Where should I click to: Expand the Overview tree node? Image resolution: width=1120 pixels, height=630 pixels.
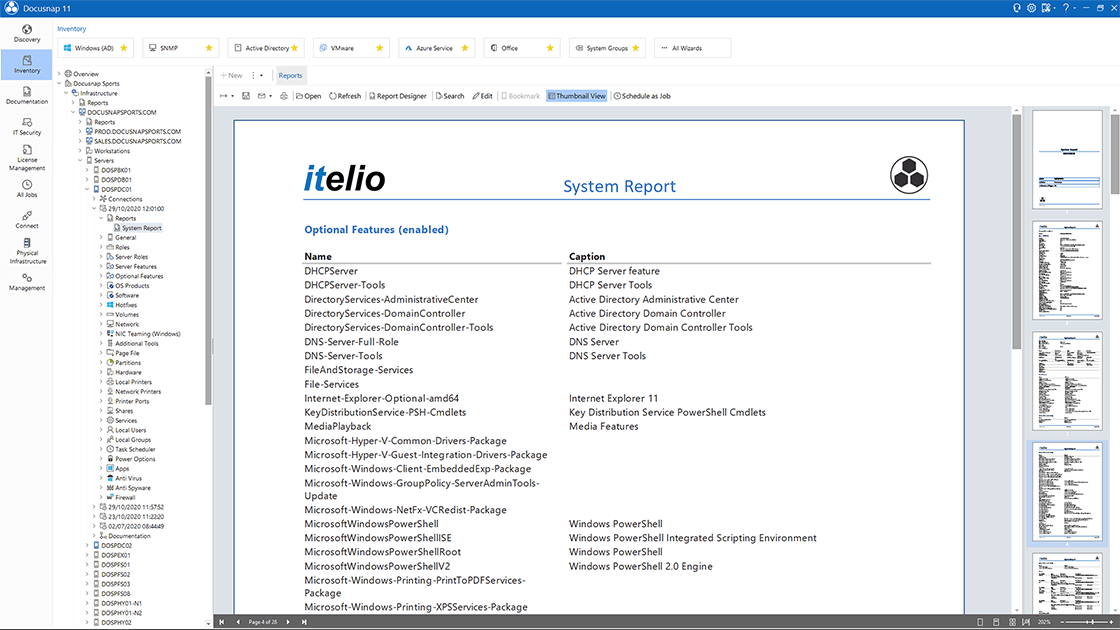point(59,74)
